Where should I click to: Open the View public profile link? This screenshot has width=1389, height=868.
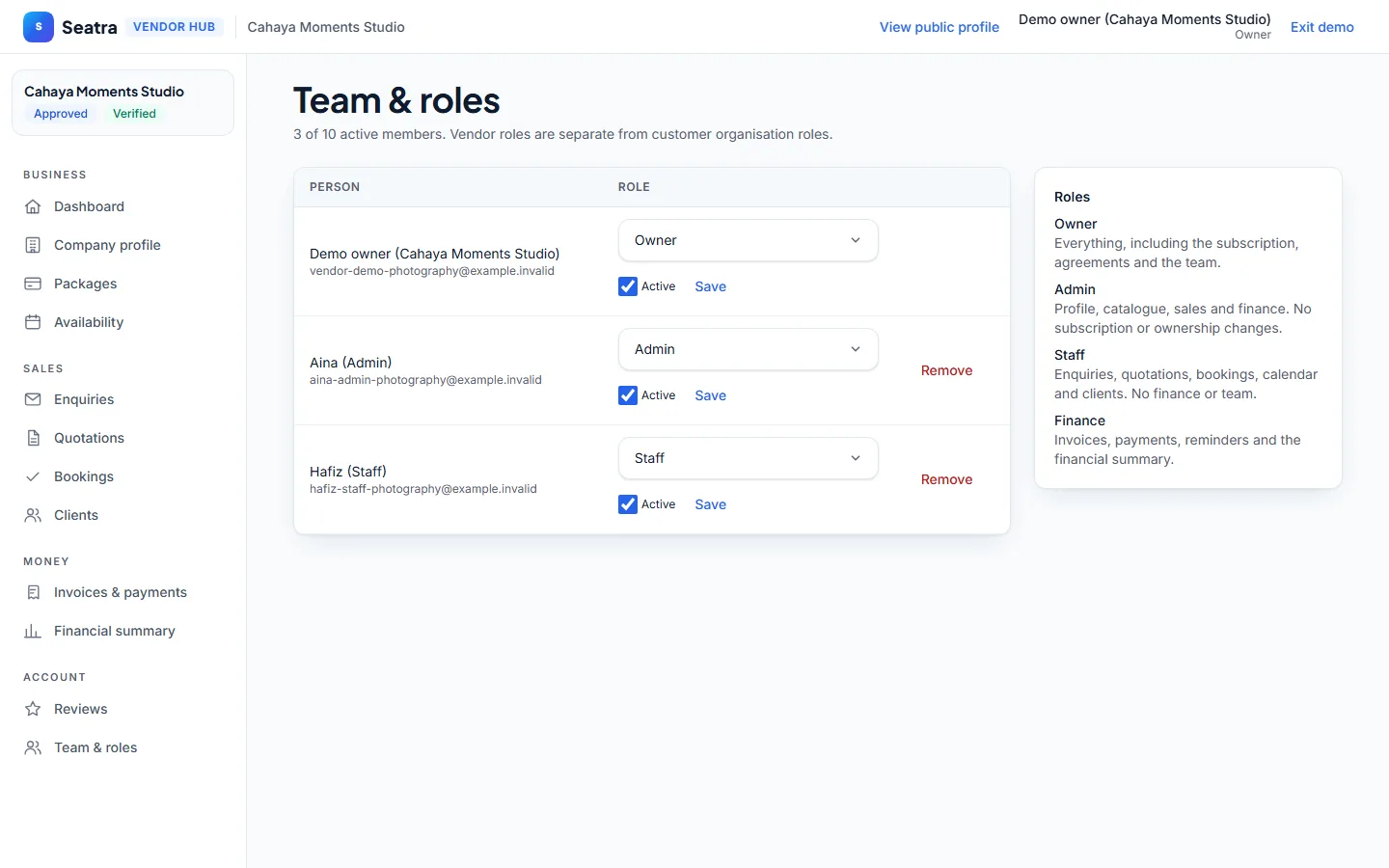[940, 27]
